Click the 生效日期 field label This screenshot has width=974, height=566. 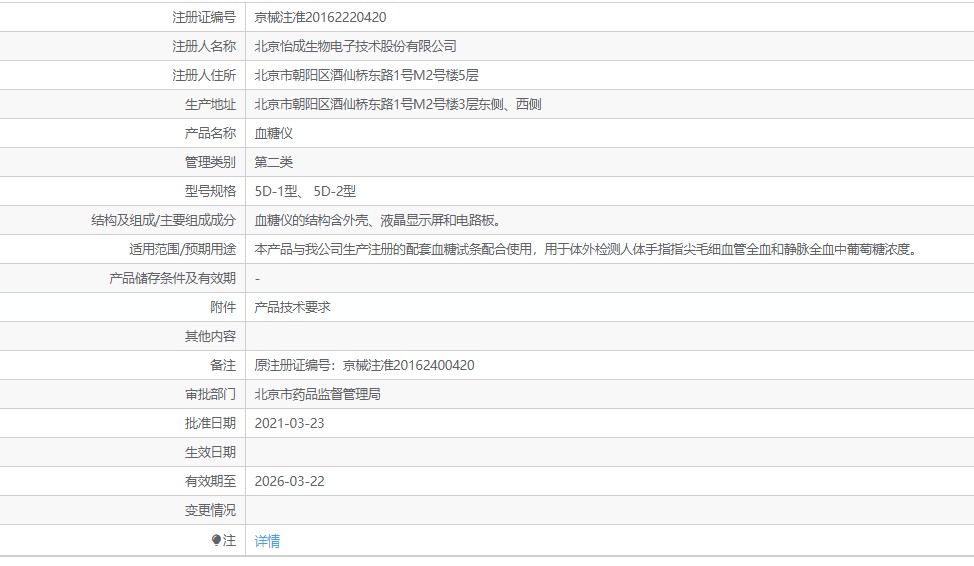coord(211,452)
